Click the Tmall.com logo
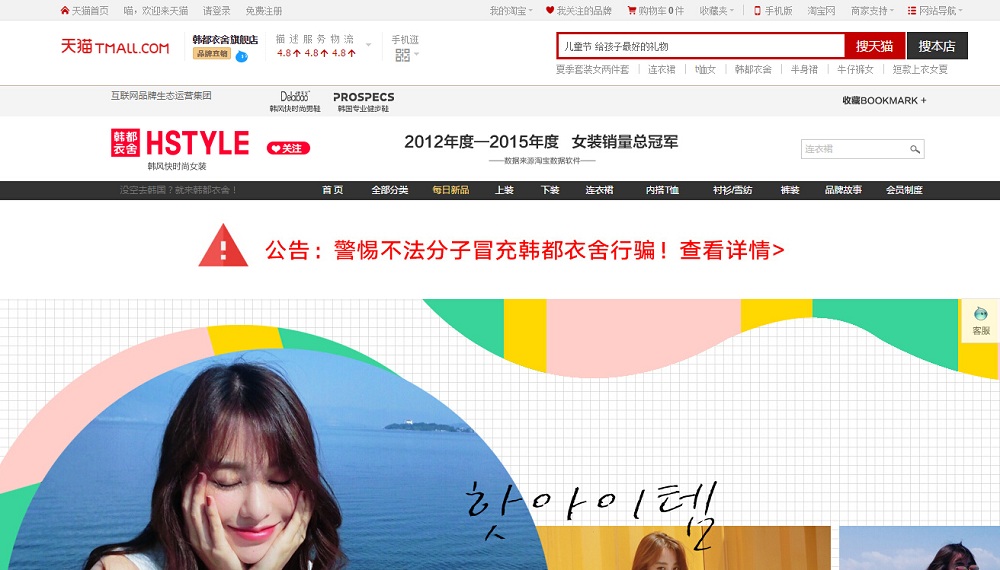 (x=115, y=47)
